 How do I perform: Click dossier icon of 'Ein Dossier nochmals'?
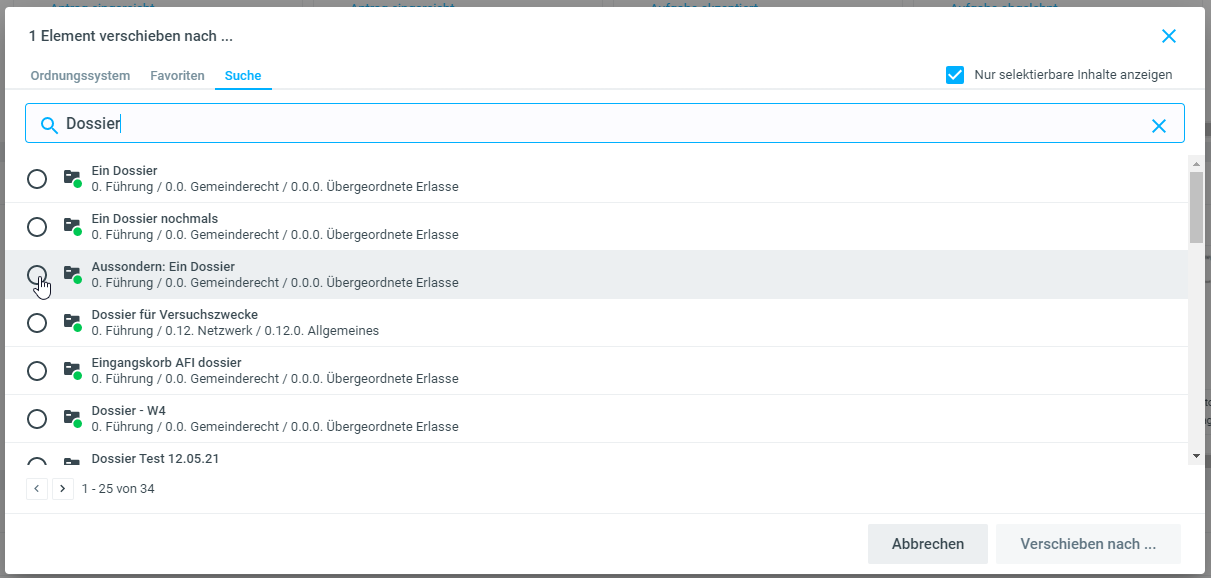(x=72, y=226)
